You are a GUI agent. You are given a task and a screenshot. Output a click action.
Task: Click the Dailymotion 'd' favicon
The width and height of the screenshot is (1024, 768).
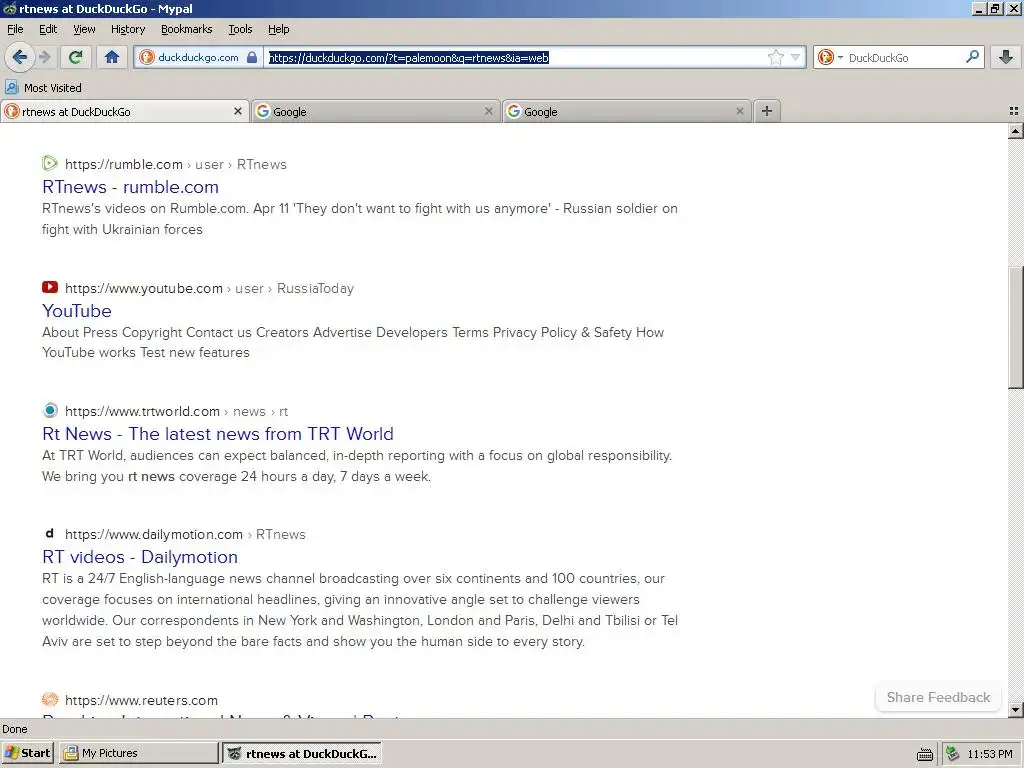[50, 533]
